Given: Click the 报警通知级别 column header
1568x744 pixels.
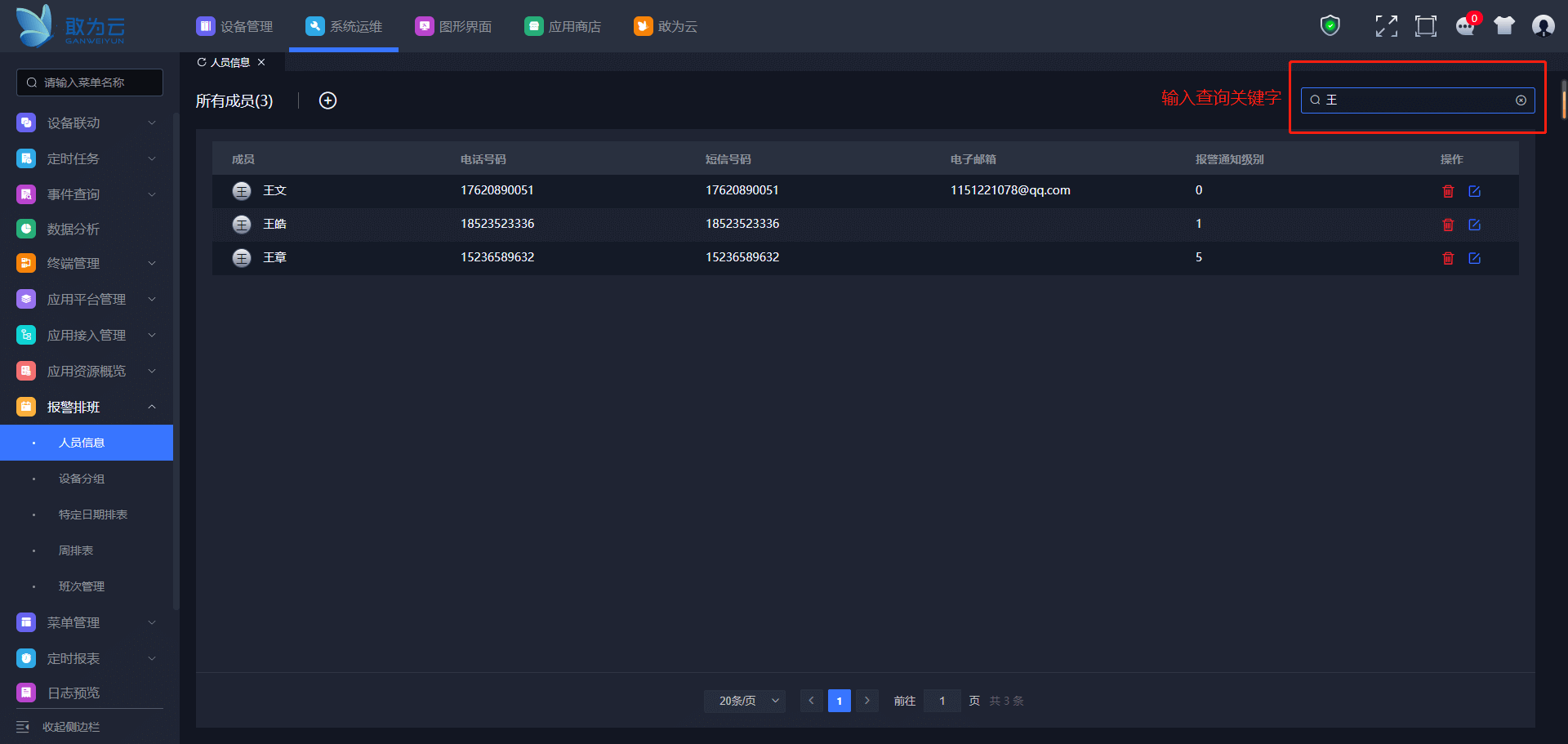Looking at the screenshot, I should 1230,159.
